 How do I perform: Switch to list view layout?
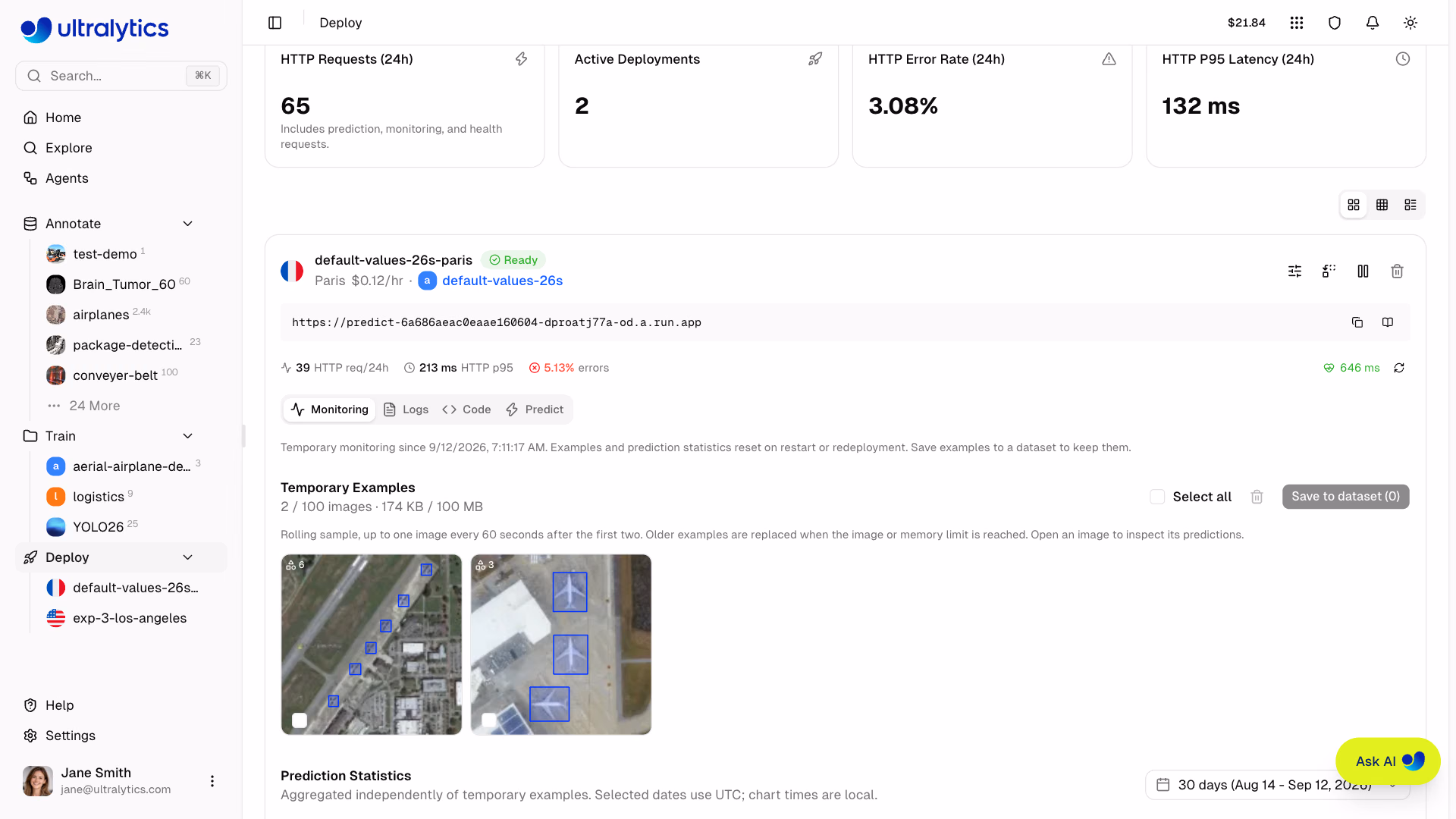(1410, 205)
